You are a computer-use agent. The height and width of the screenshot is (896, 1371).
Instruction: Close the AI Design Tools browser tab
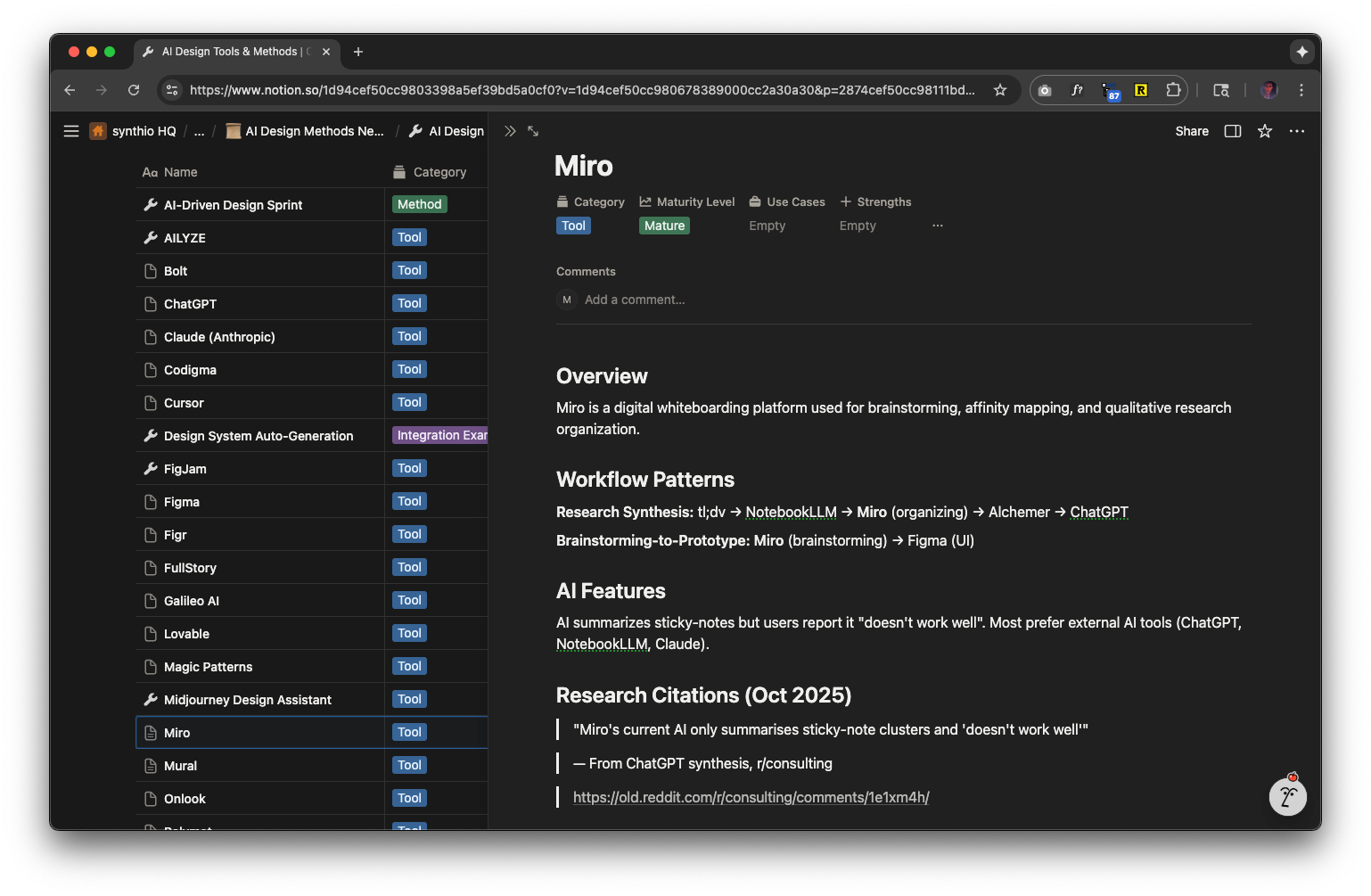click(326, 52)
